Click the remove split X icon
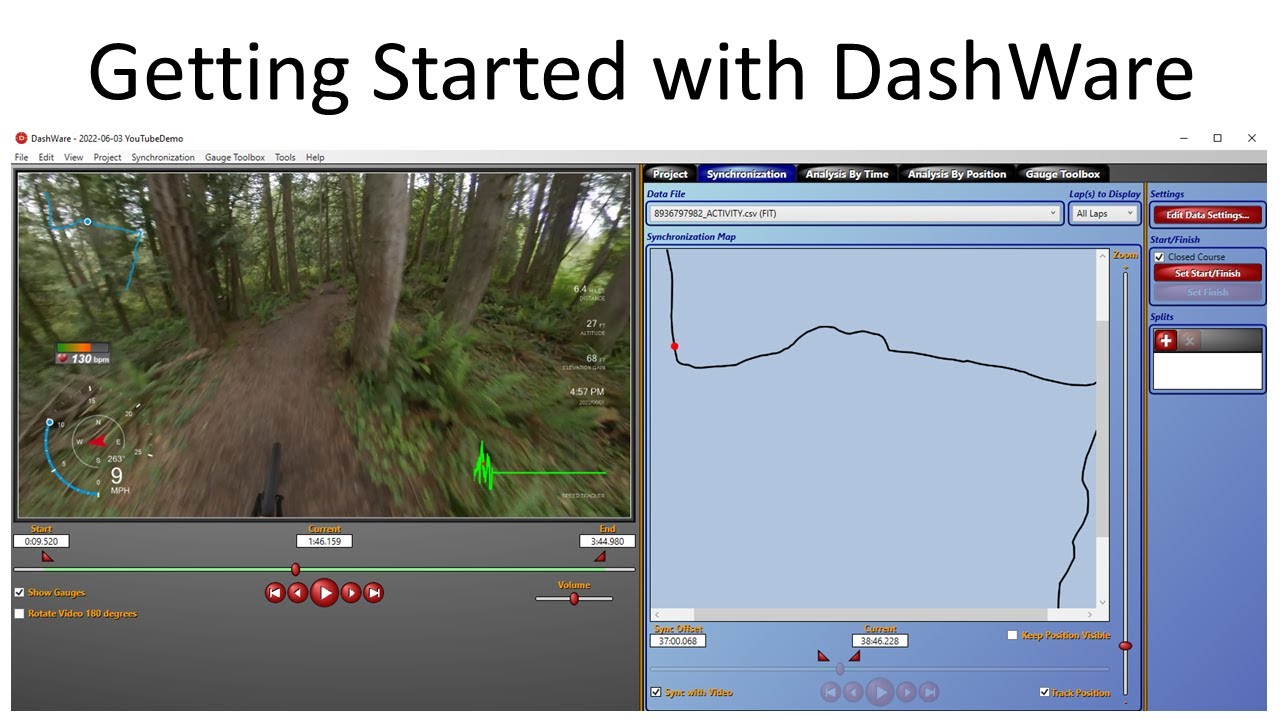The width and height of the screenshot is (1280, 720). [1189, 341]
